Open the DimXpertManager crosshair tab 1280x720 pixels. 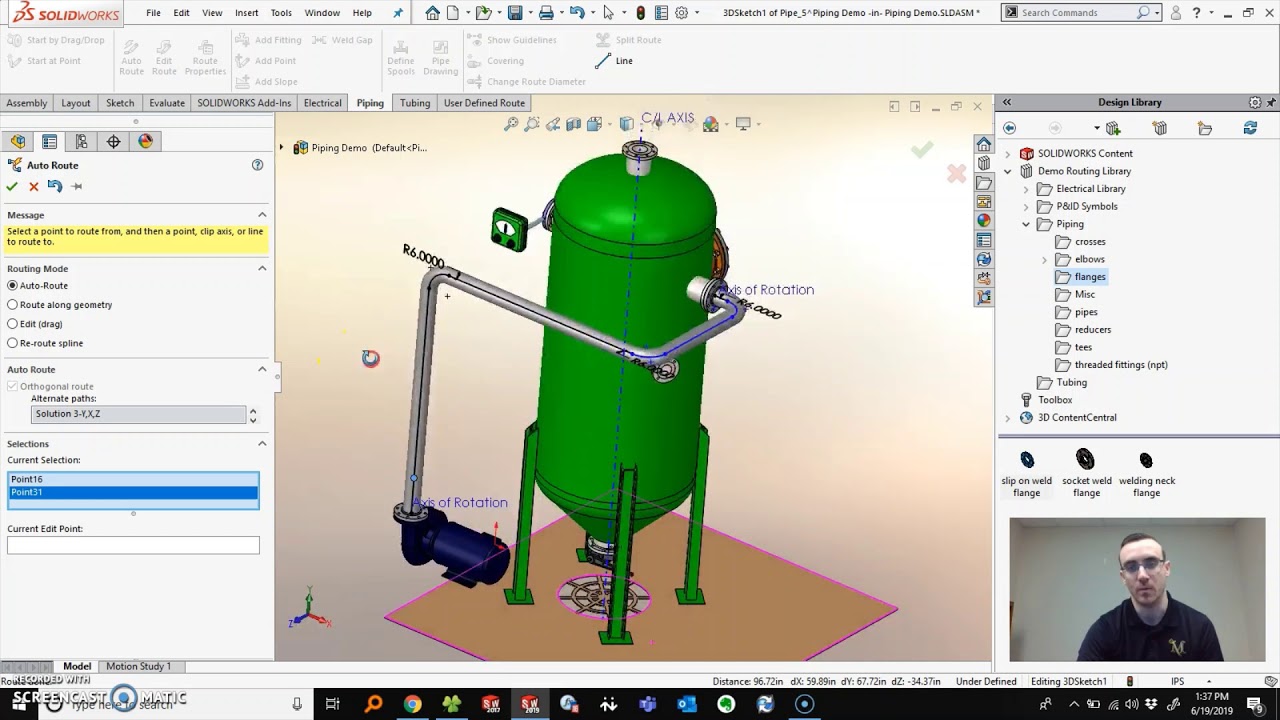pos(113,141)
